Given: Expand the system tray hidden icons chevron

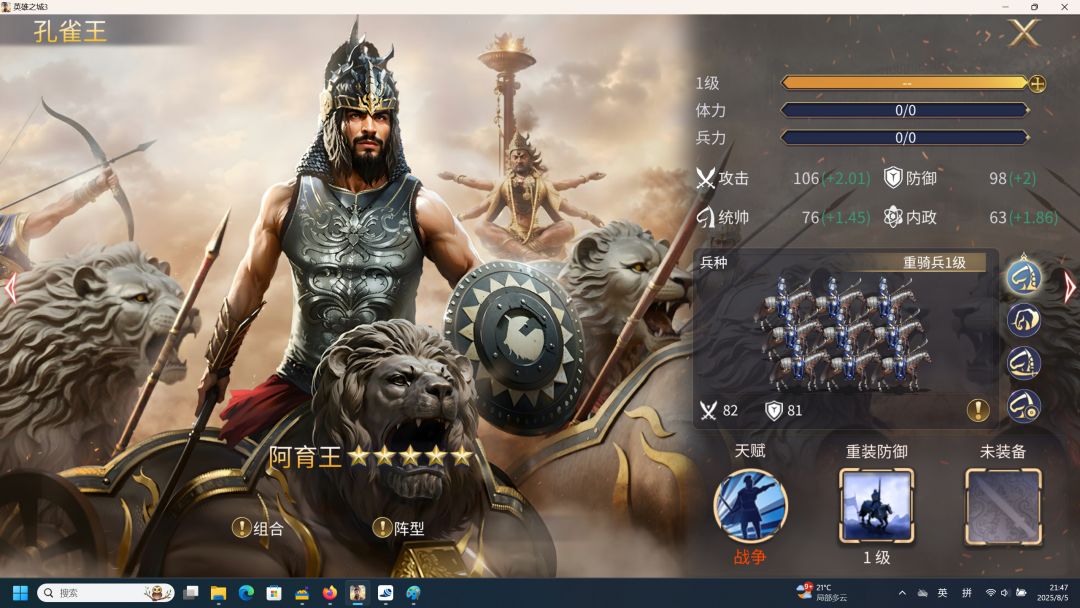Looking at the screenshot, I should (902, 593).
